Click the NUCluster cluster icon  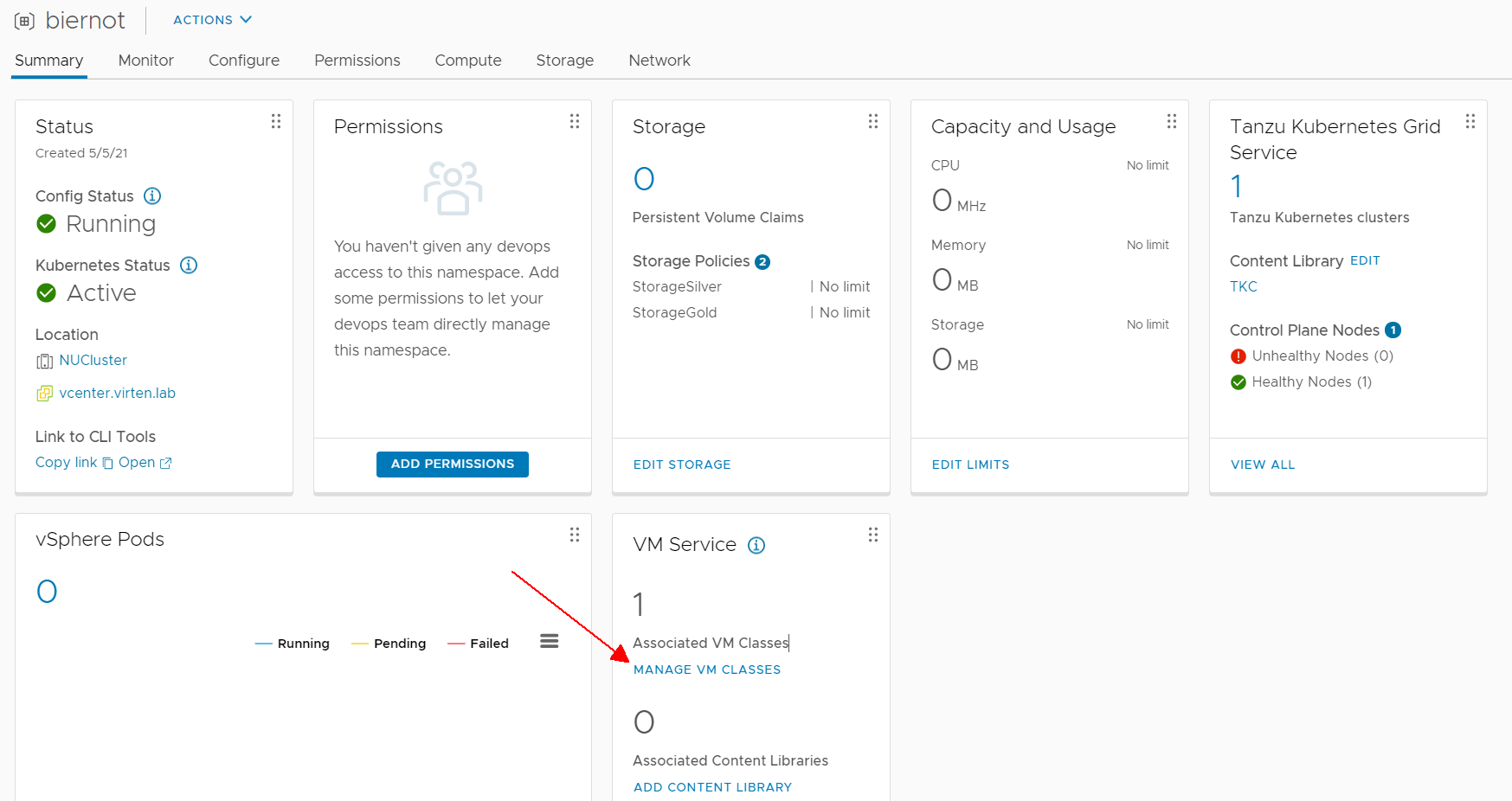click(45, 362)
